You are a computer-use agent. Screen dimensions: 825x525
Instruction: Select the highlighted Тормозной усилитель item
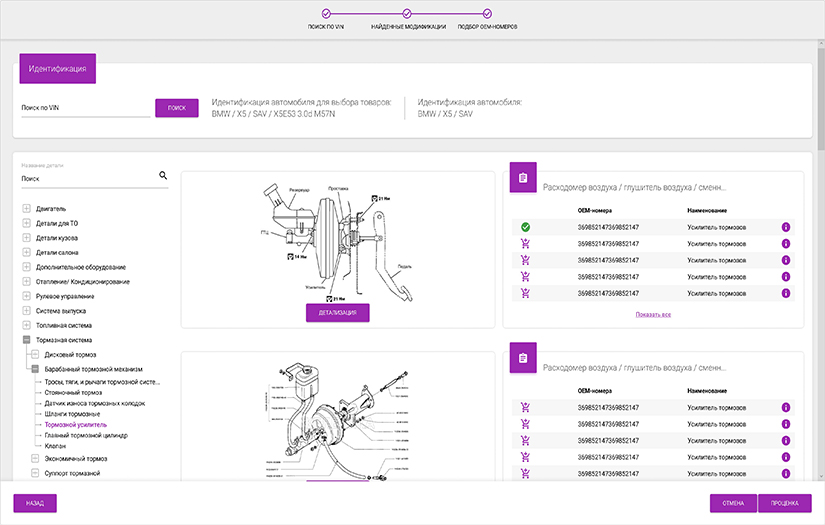coord(75,425)
